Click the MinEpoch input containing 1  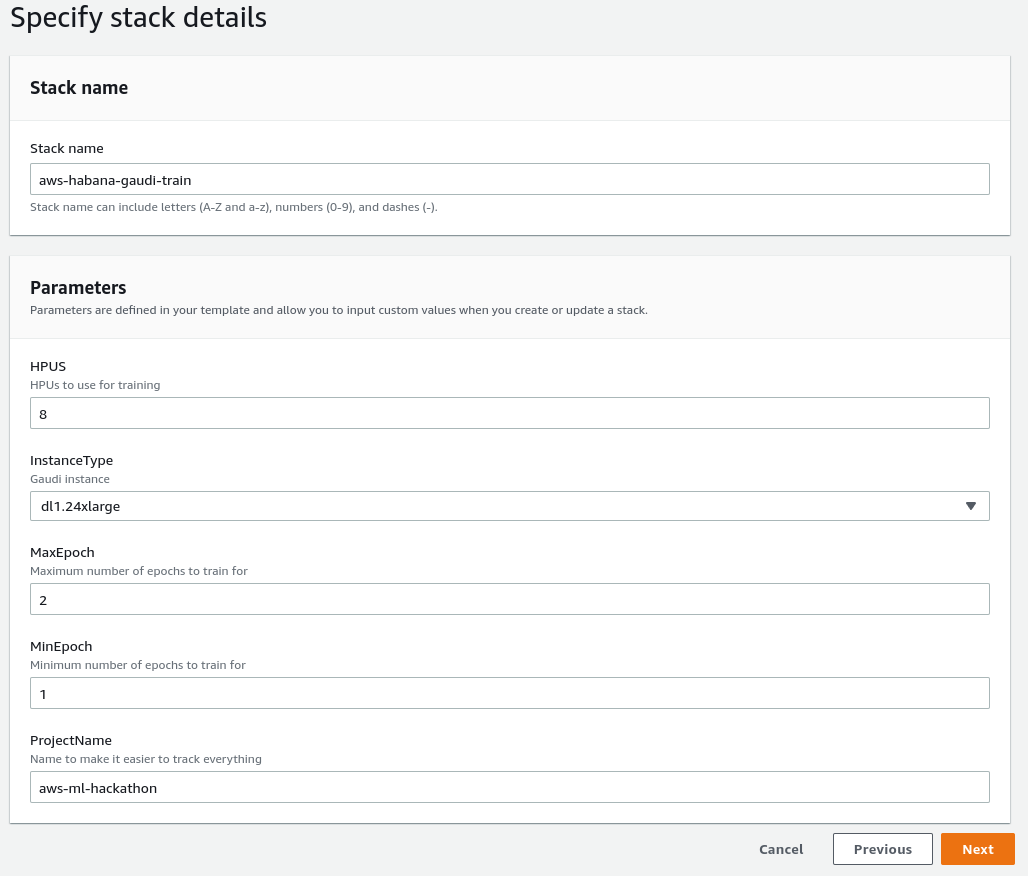click(509, 693)
